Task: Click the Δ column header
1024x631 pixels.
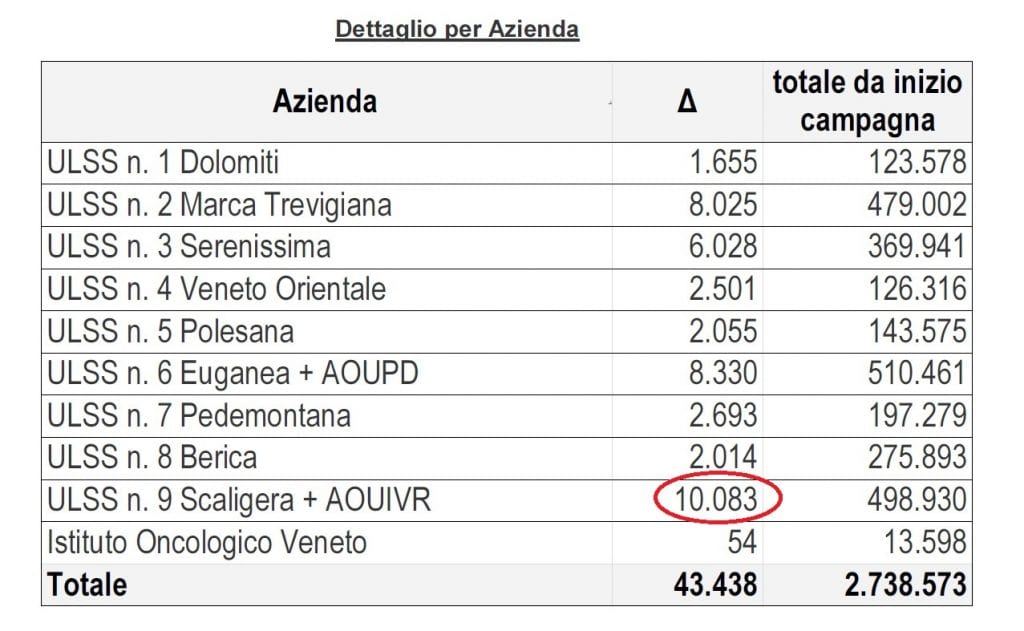Action: pos(687,102)
